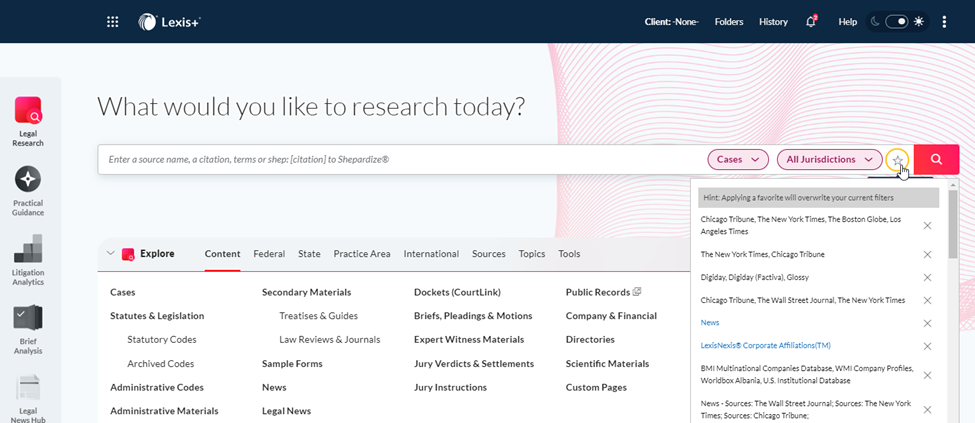
Task: Open Treatises & Guides
Action: 318,315
